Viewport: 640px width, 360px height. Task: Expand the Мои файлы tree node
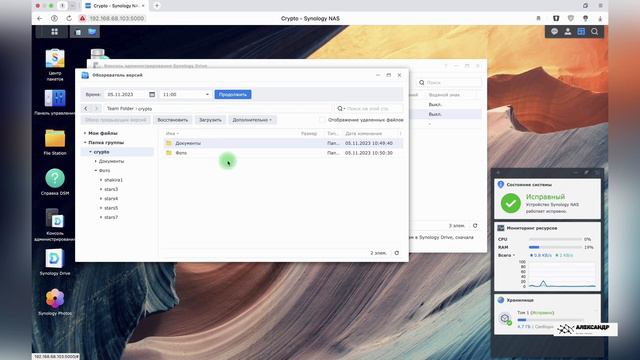tap(85, 133)
